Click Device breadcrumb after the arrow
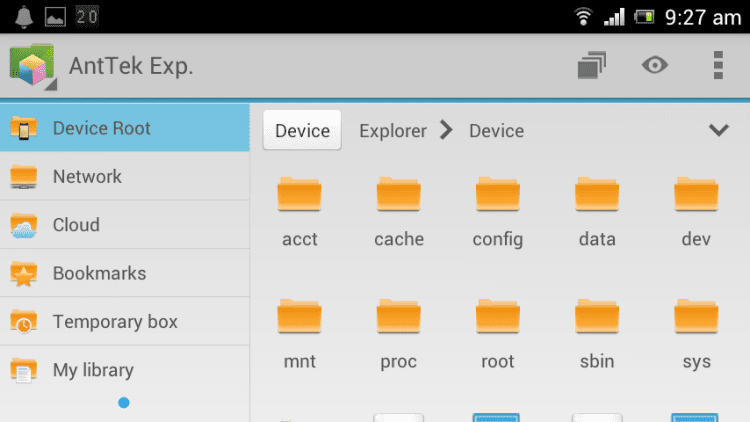Screen dimensions: 750x422 (x=496, y=131)
